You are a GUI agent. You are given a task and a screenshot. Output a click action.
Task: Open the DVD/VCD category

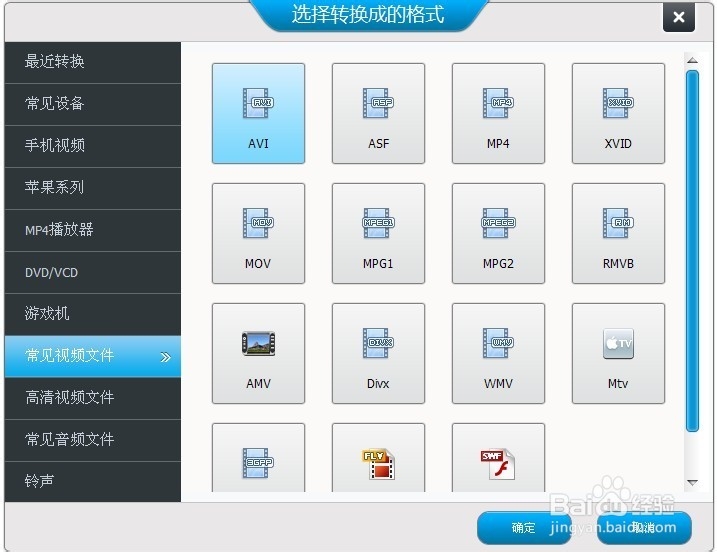click(x=93, y=272)
